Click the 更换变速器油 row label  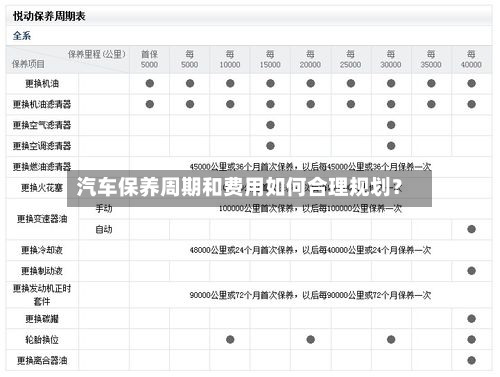pyautogui.click(x=42, y=219)
